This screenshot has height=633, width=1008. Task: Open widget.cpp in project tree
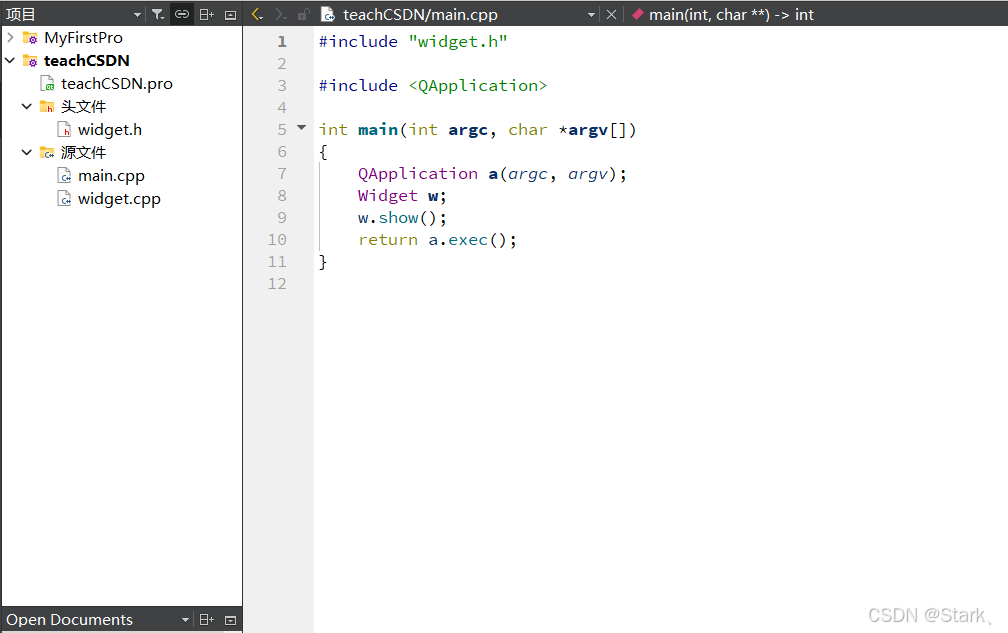(119, 199)
